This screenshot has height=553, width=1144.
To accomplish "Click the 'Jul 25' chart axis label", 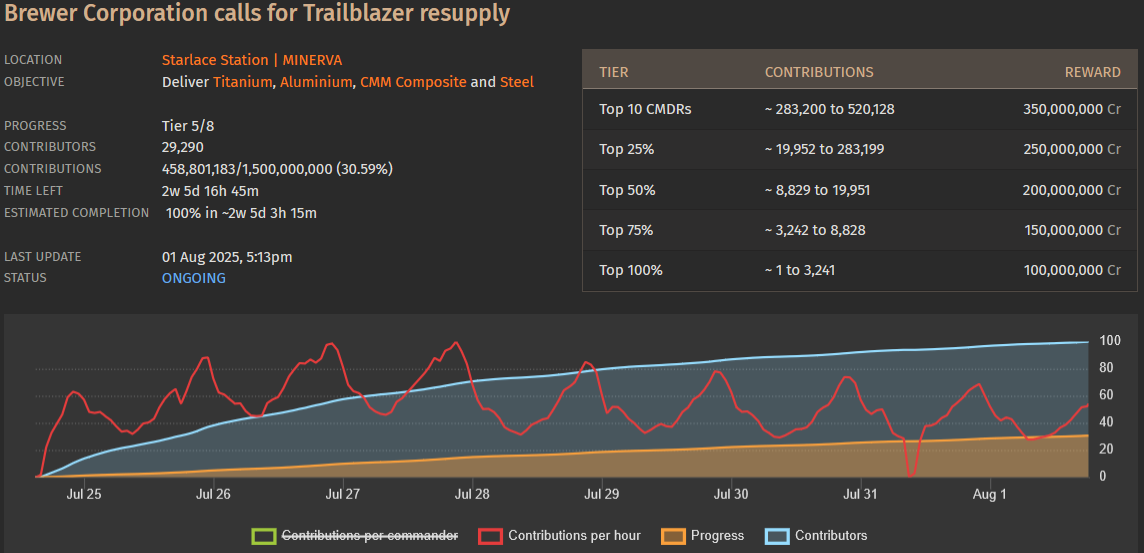I will (84, 495).
